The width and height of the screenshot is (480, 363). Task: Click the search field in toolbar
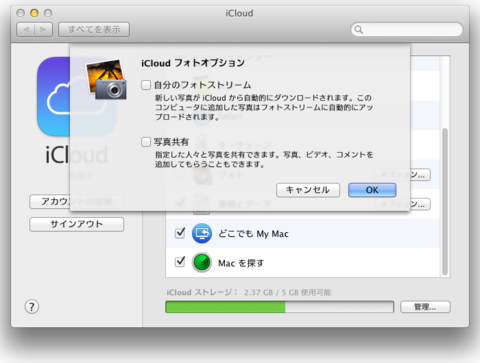coord(407,30)
